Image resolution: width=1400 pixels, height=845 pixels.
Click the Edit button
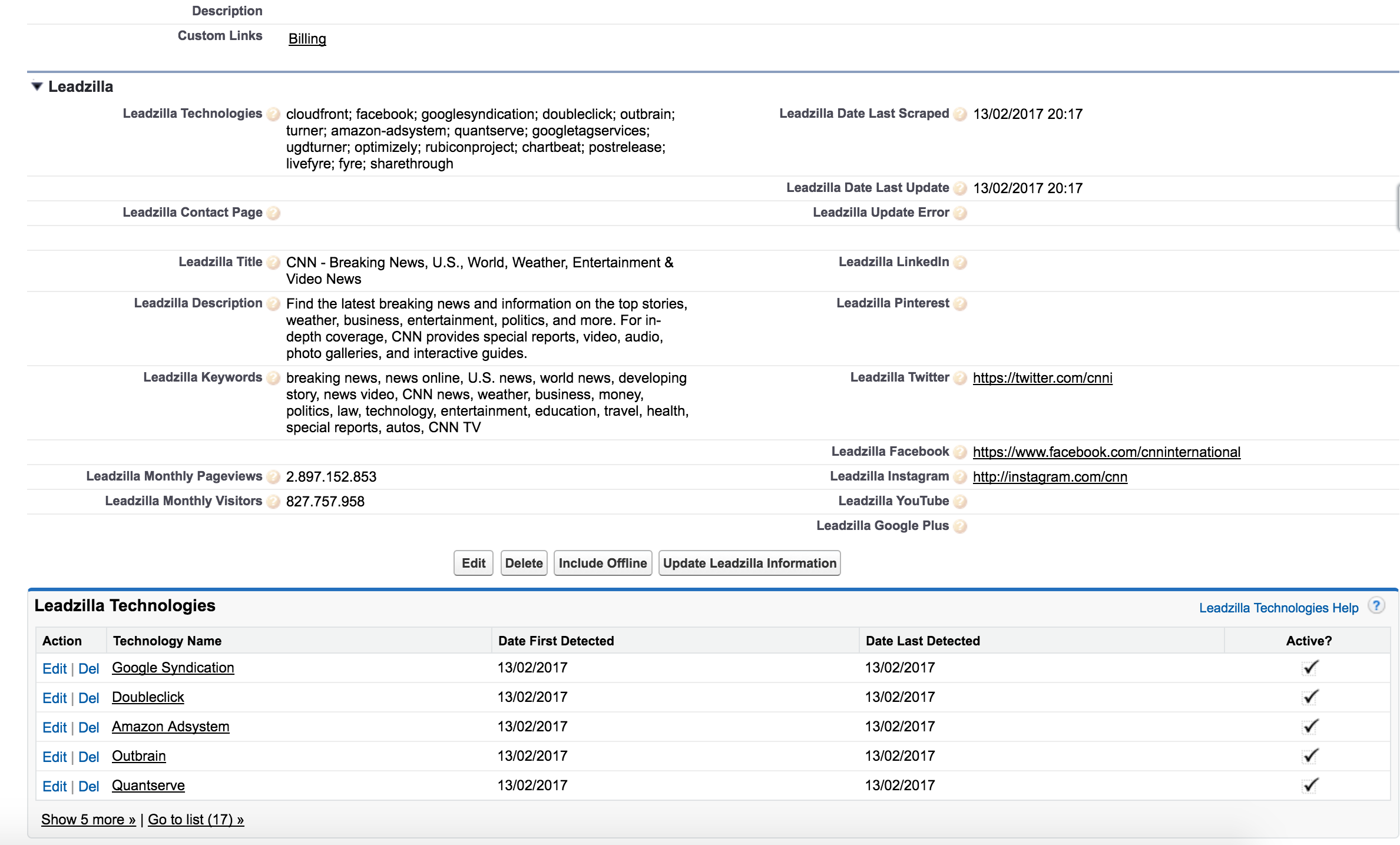click(474, 563)
